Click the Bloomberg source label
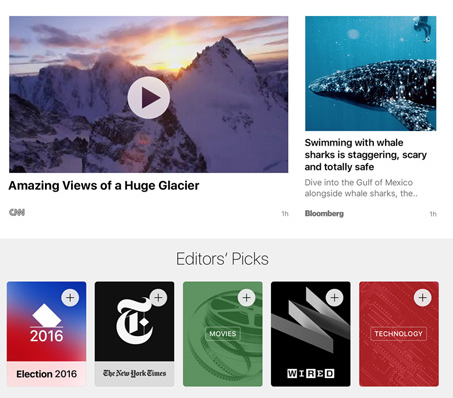 [324, 213]
